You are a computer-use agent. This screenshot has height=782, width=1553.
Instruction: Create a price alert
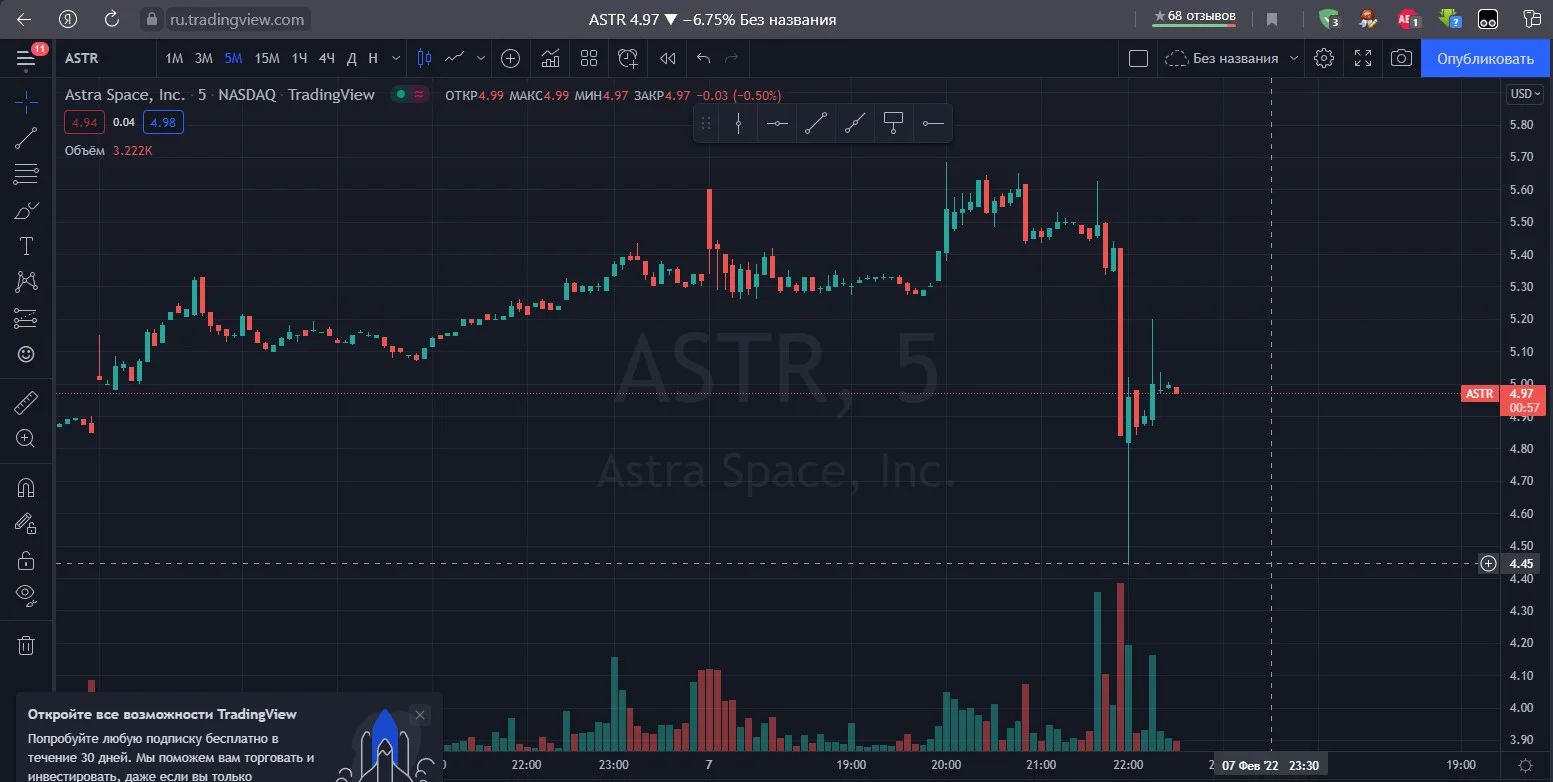pyautogui.click(x=628, y=59)
